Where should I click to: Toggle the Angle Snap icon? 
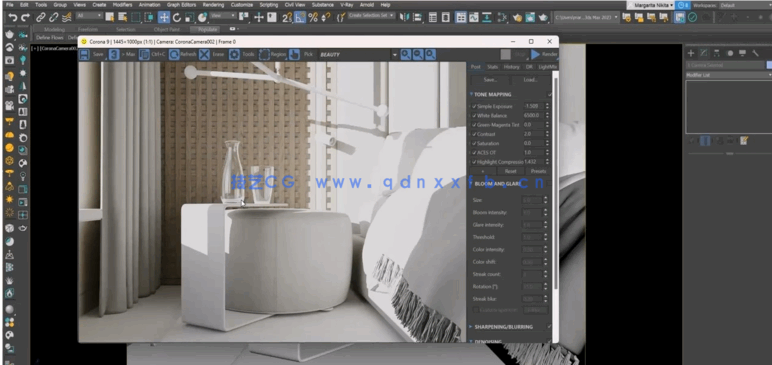pos(300,17)
